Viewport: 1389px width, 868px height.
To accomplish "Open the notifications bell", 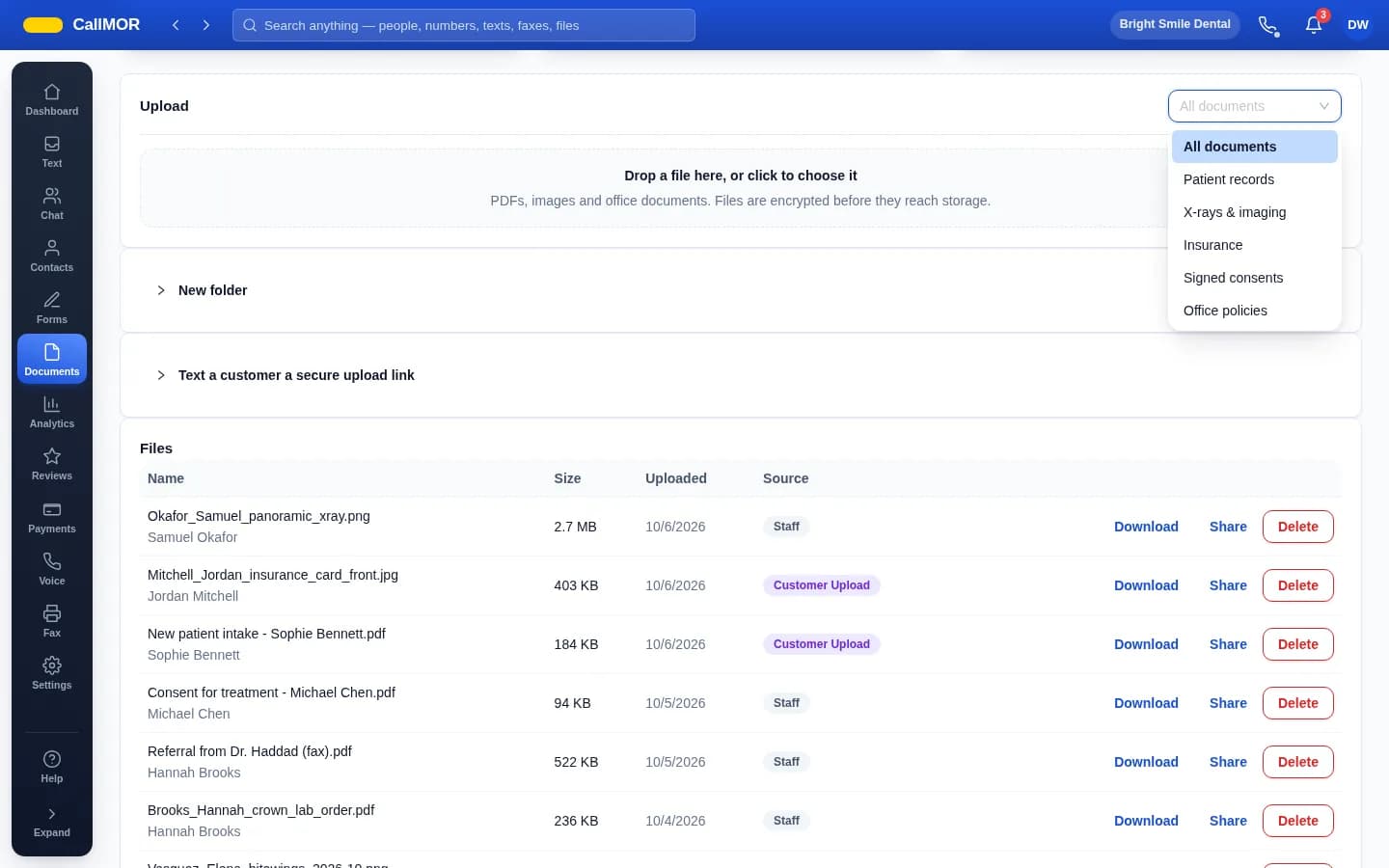I will point(1314,25).
